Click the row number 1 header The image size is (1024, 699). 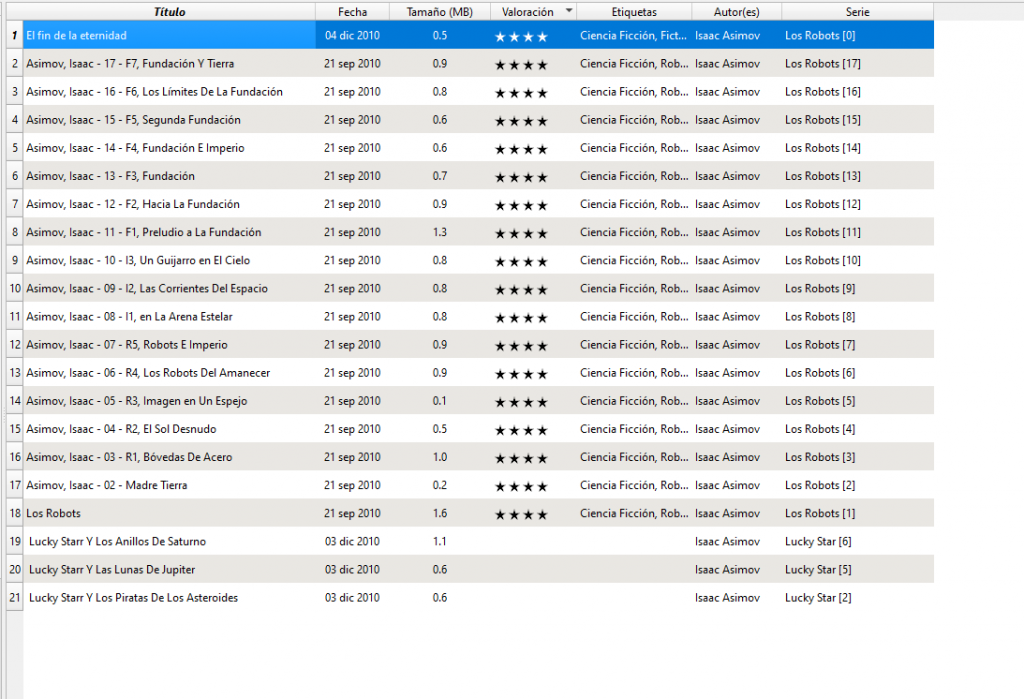(x=14, y=35)
